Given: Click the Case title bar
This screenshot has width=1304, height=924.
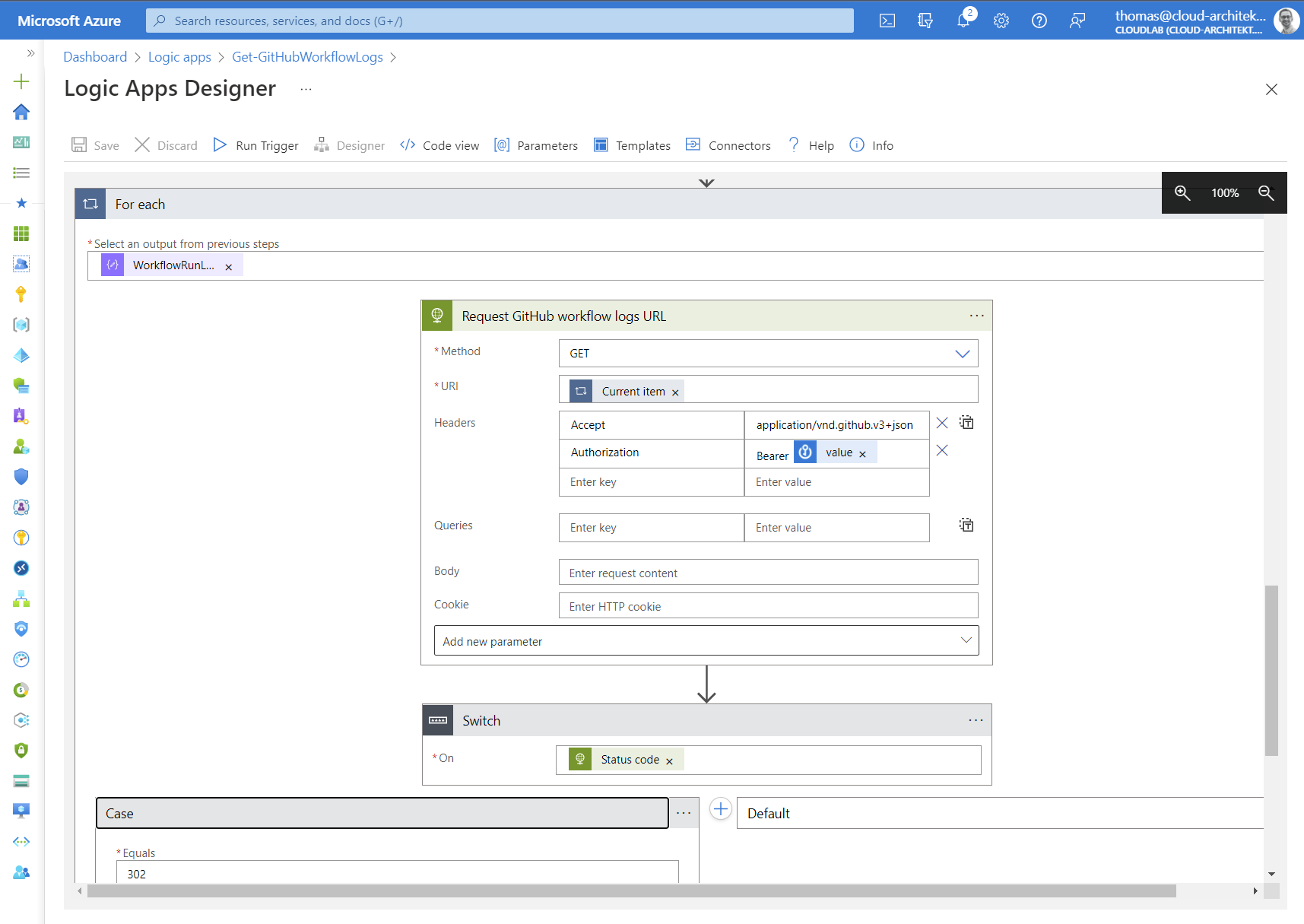Looking at the screenshot, I should click(x=382, y=813).
